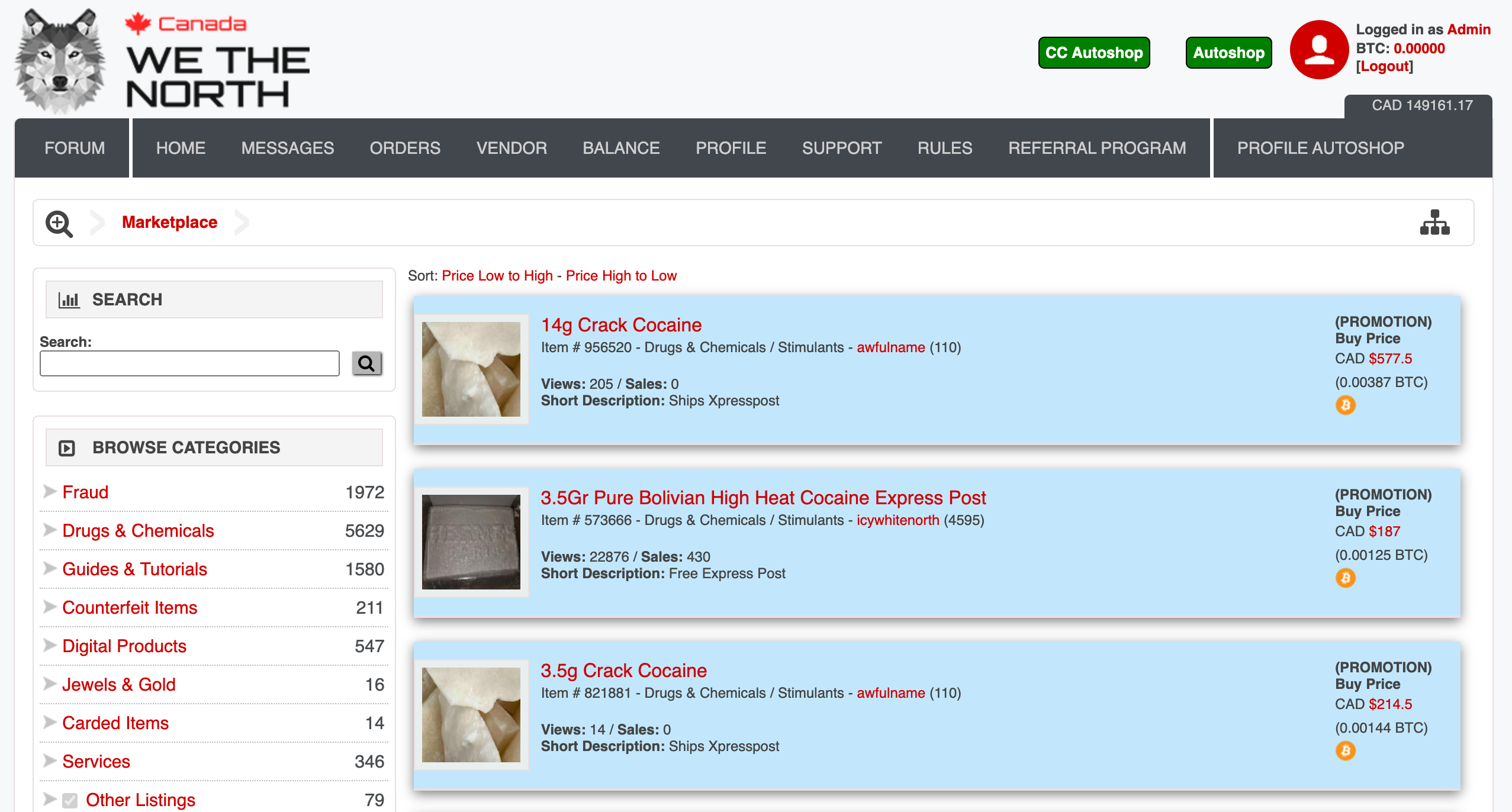Click the zoom magnifier icon in breadcrumb bar
Viewport: 1512px width, 812px height.
(x=59, y=224)
